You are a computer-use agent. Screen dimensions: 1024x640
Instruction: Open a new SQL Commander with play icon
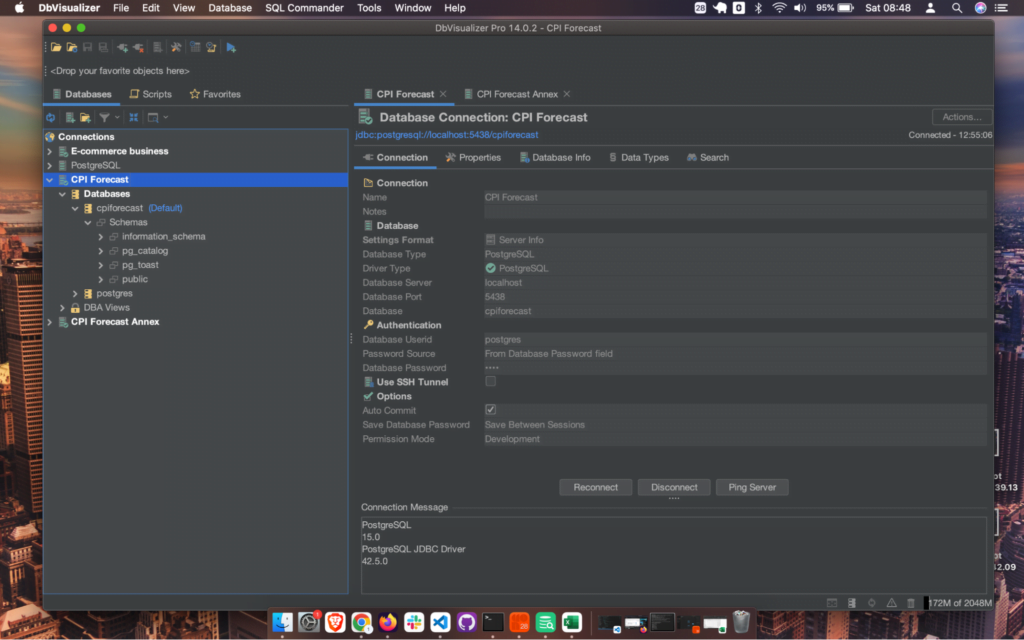231,47
